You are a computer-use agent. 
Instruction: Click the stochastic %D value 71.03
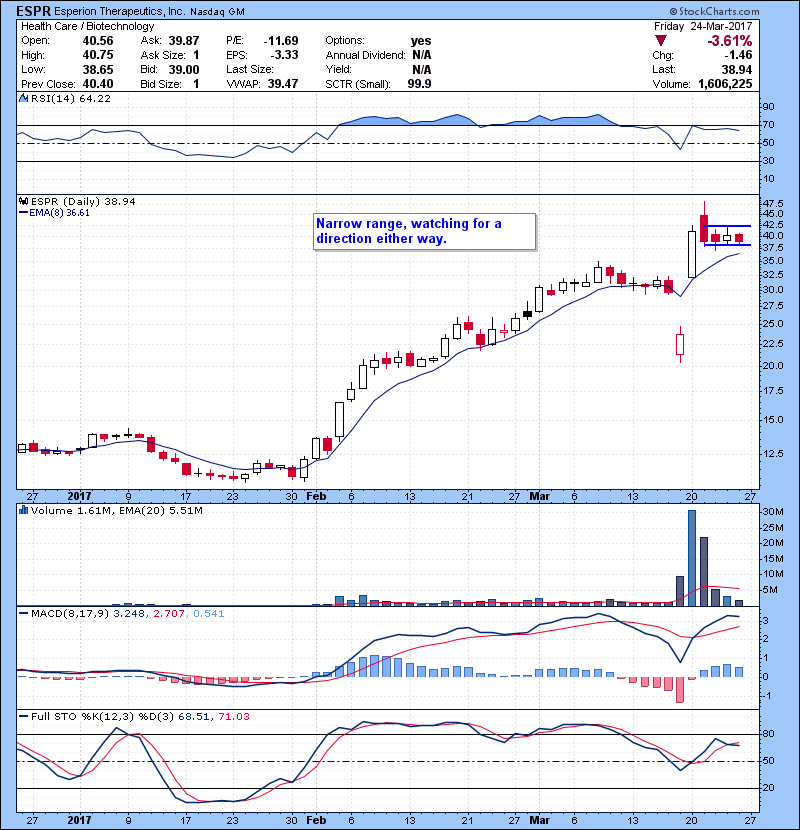[234, 716]
